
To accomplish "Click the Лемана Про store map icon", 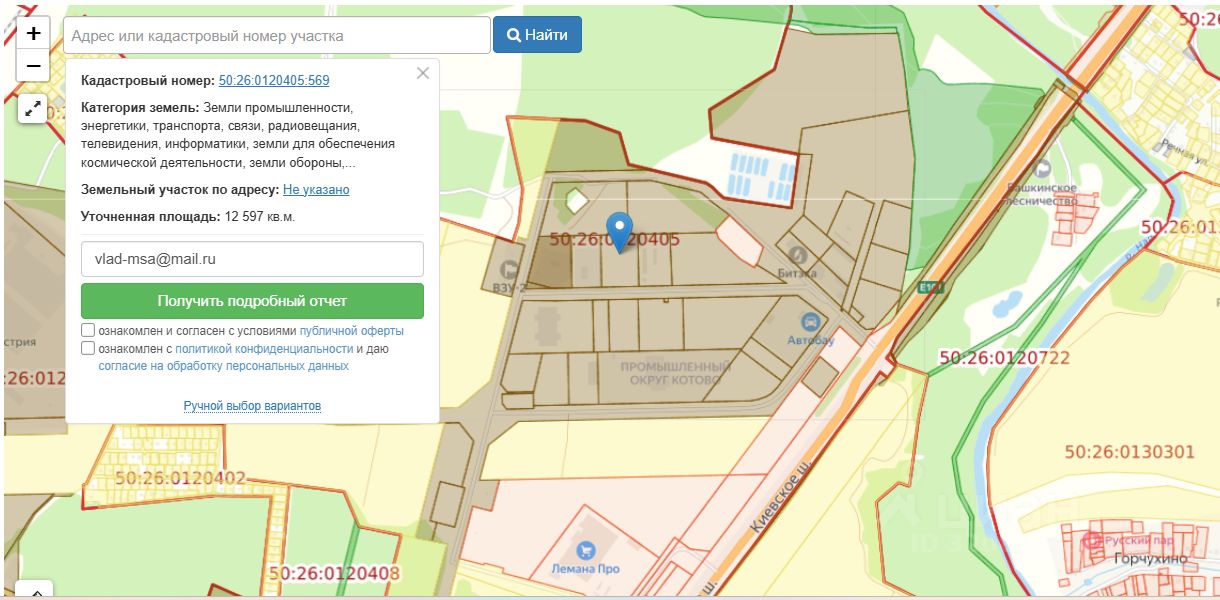I will click(586, 550).
